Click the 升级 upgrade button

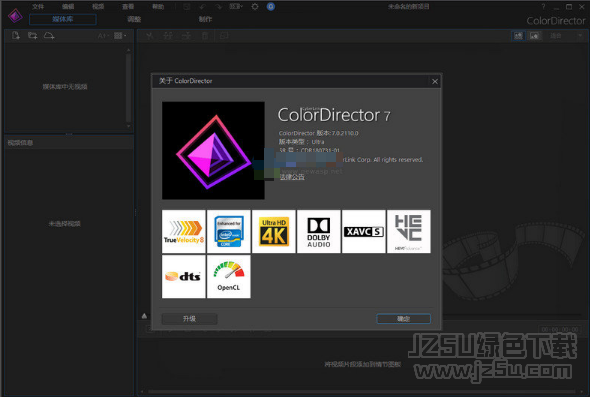coord(189,319)
